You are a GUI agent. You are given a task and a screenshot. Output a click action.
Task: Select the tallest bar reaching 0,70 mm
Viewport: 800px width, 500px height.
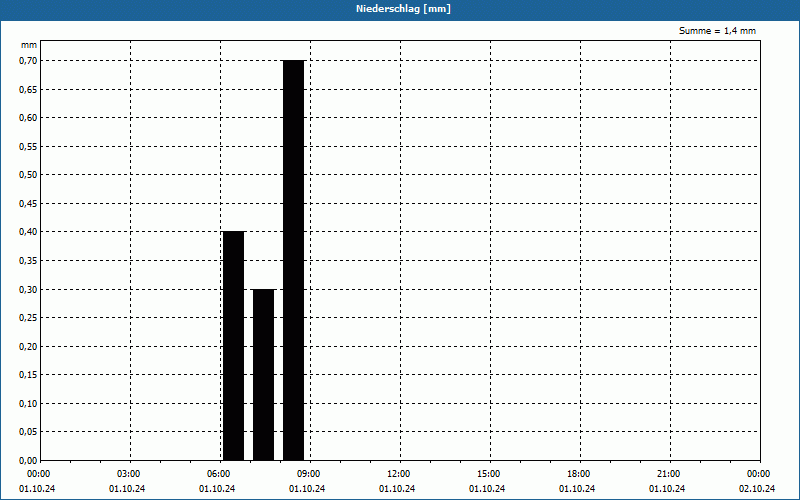[293, 260]
